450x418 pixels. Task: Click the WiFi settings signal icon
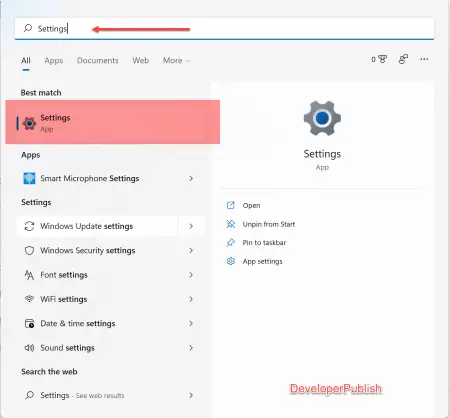29,299
